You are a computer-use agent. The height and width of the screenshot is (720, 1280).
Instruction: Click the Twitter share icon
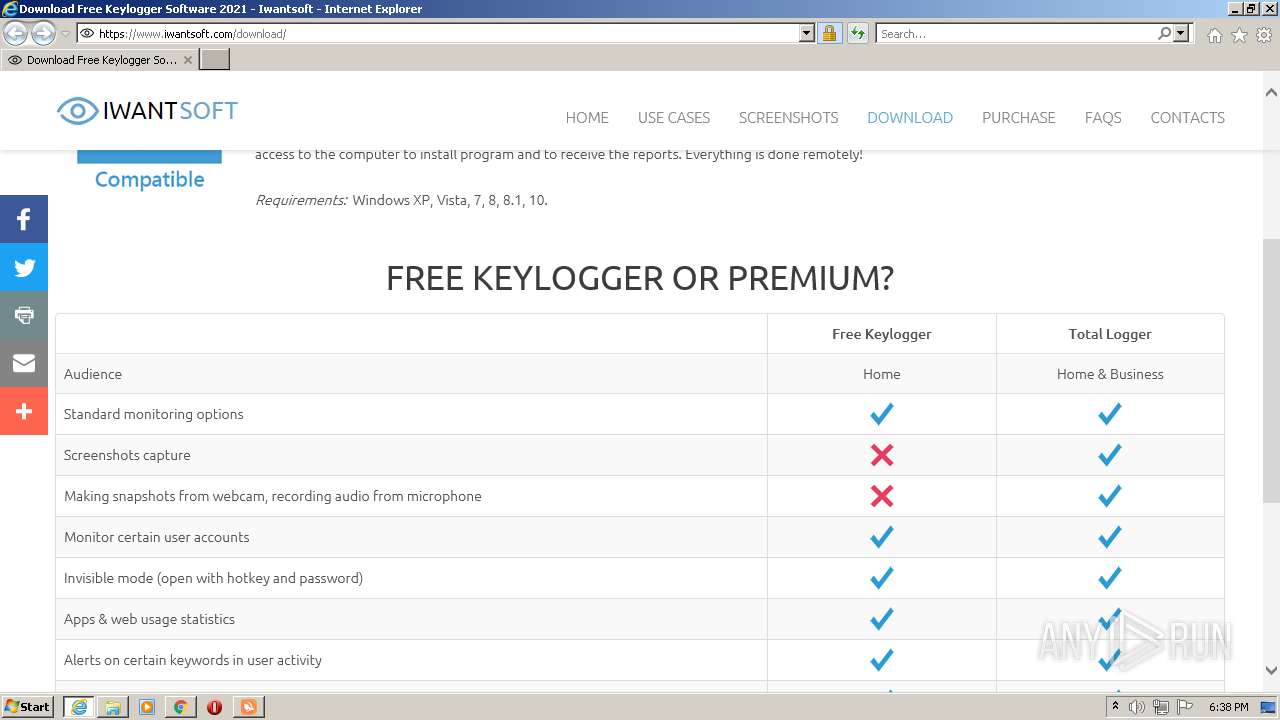24,267
